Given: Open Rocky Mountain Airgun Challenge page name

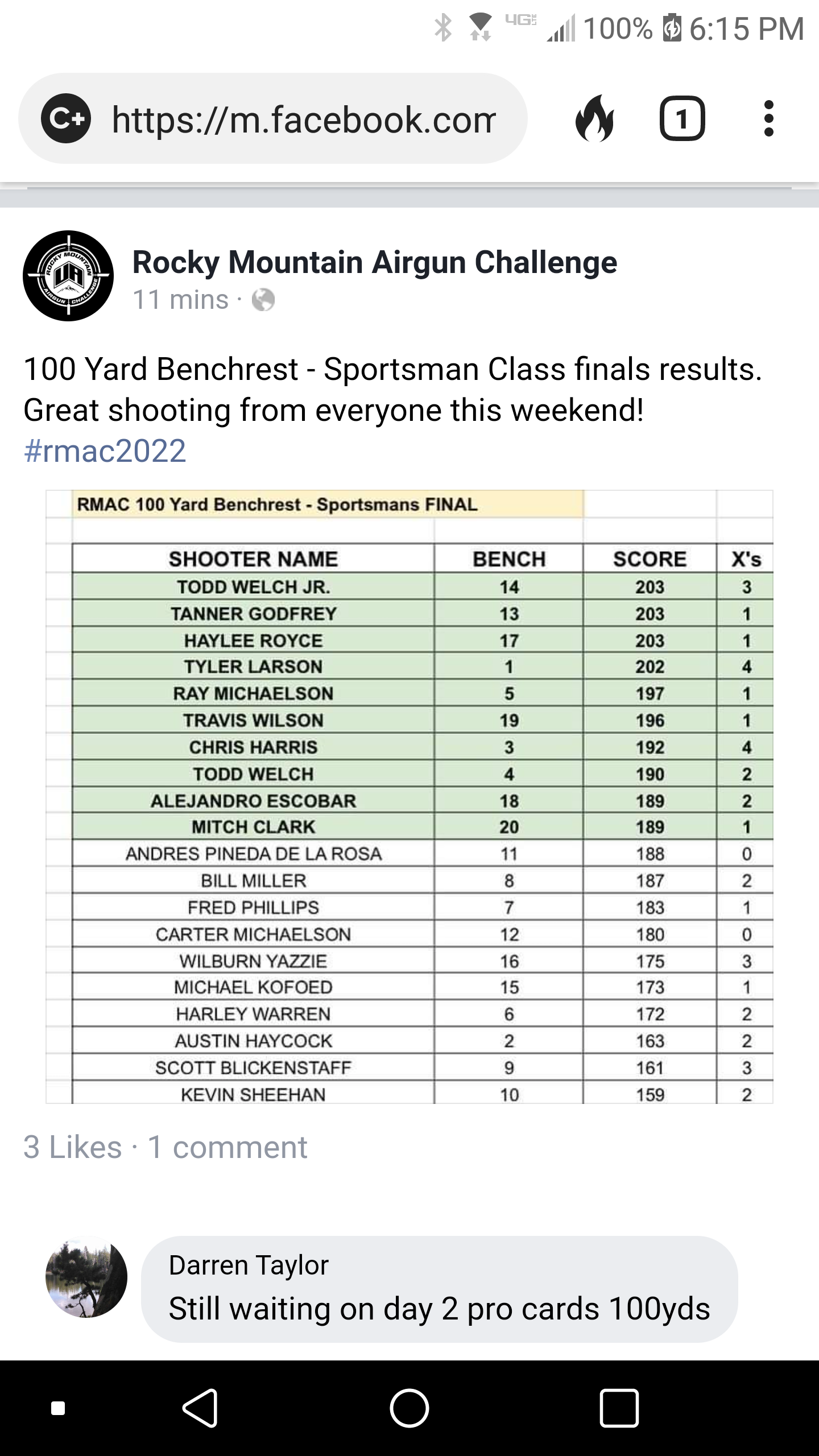Looking at the screenshot, I should pyautogui.click(x=375, y=262).
